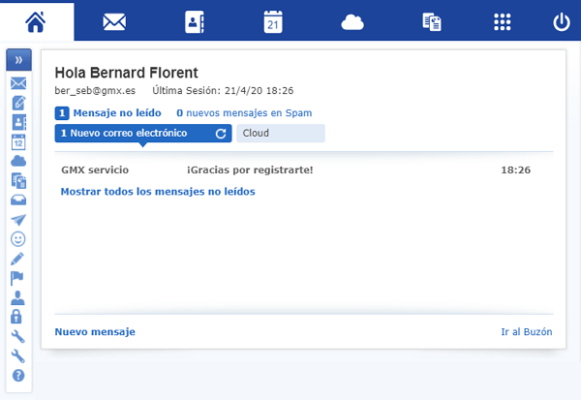581x400 pixels.
Task: Open the Calendar icon showing 21
Action: click(273, 22)
